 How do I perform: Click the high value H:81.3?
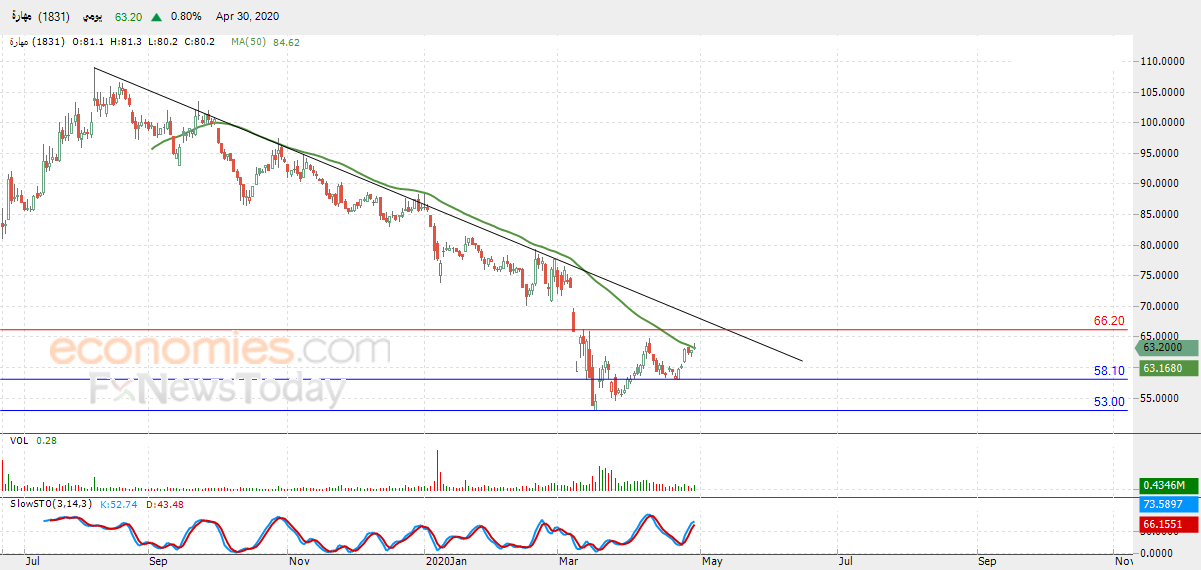[x=127, y=42]
